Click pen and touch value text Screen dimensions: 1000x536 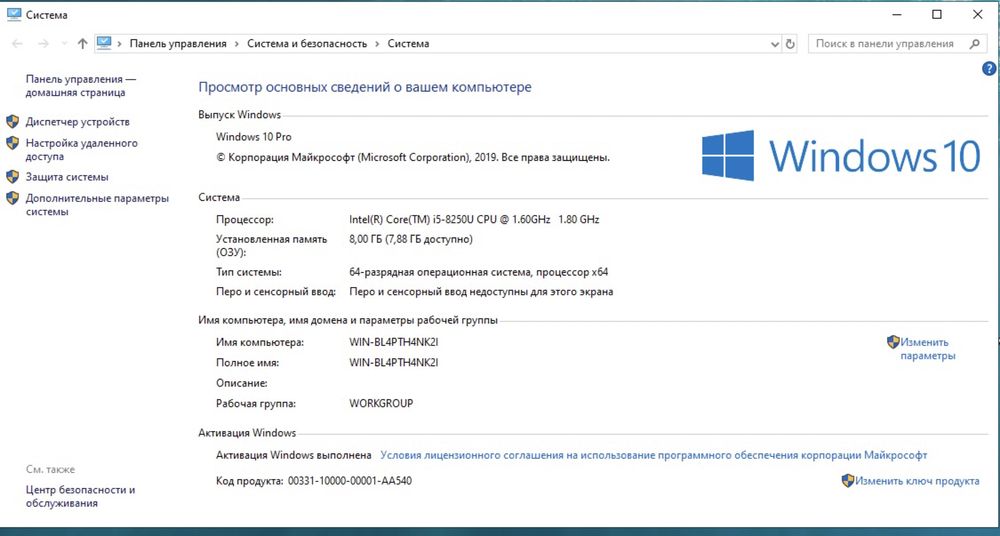click(x=482, y=292)
